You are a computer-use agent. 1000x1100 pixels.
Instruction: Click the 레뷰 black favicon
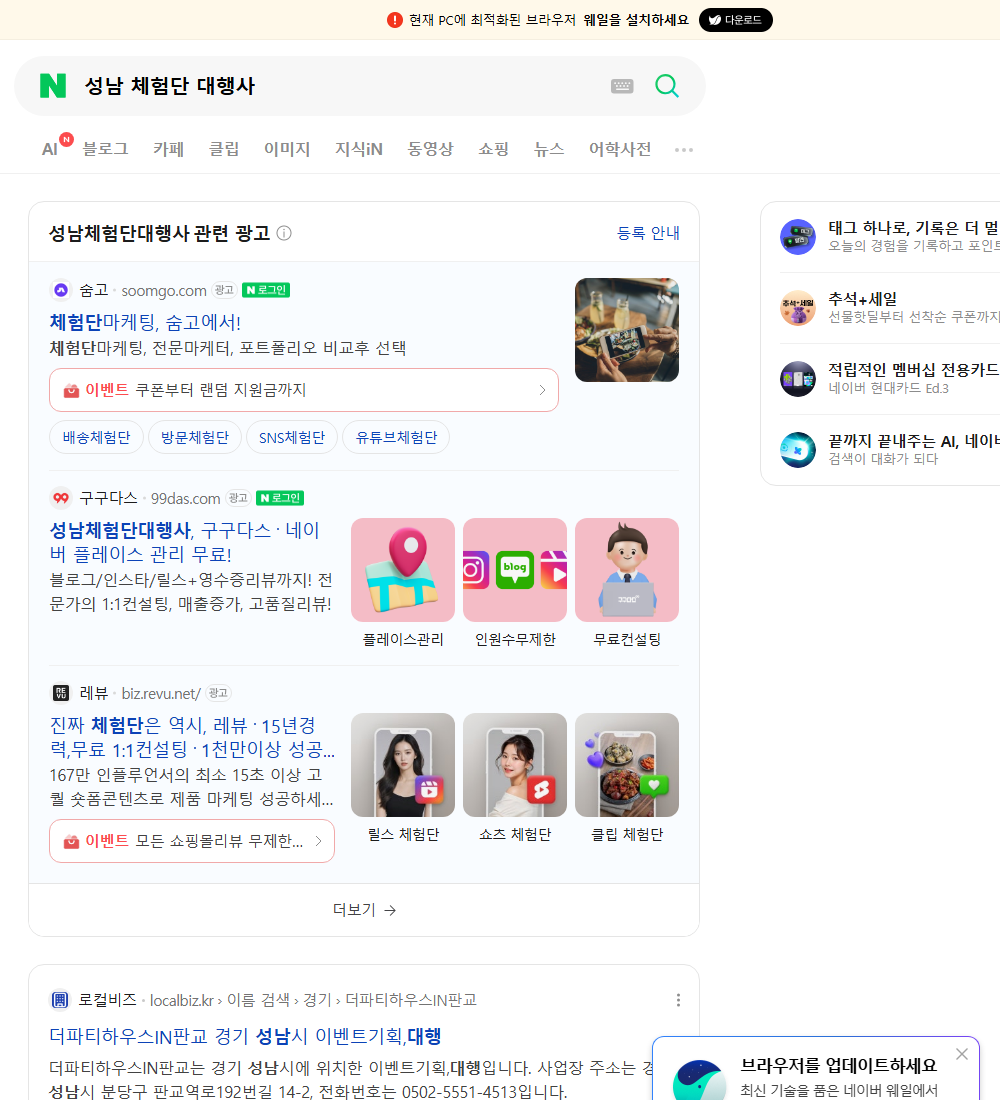tap(61, 693)
